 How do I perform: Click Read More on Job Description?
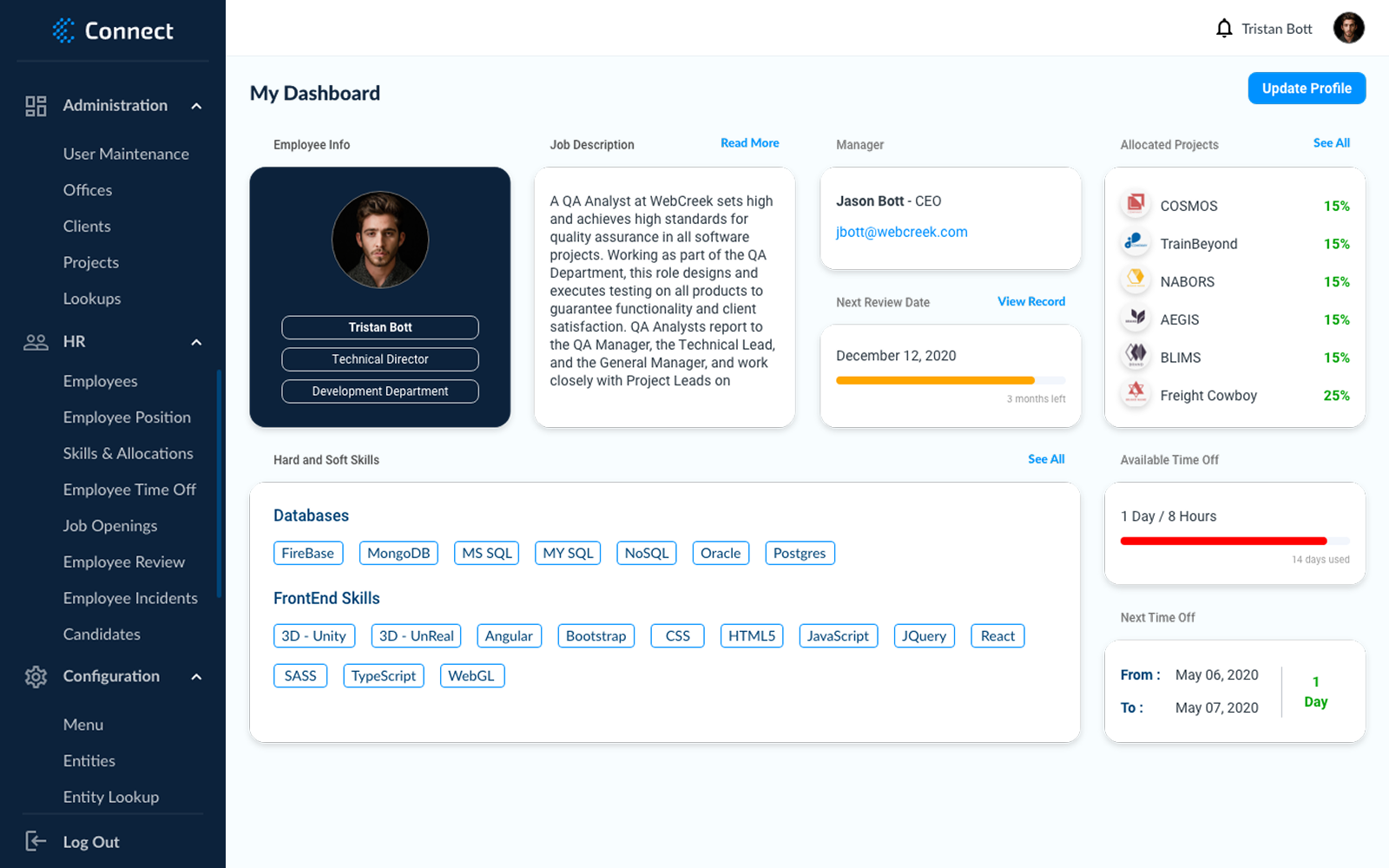pos(749,142)
